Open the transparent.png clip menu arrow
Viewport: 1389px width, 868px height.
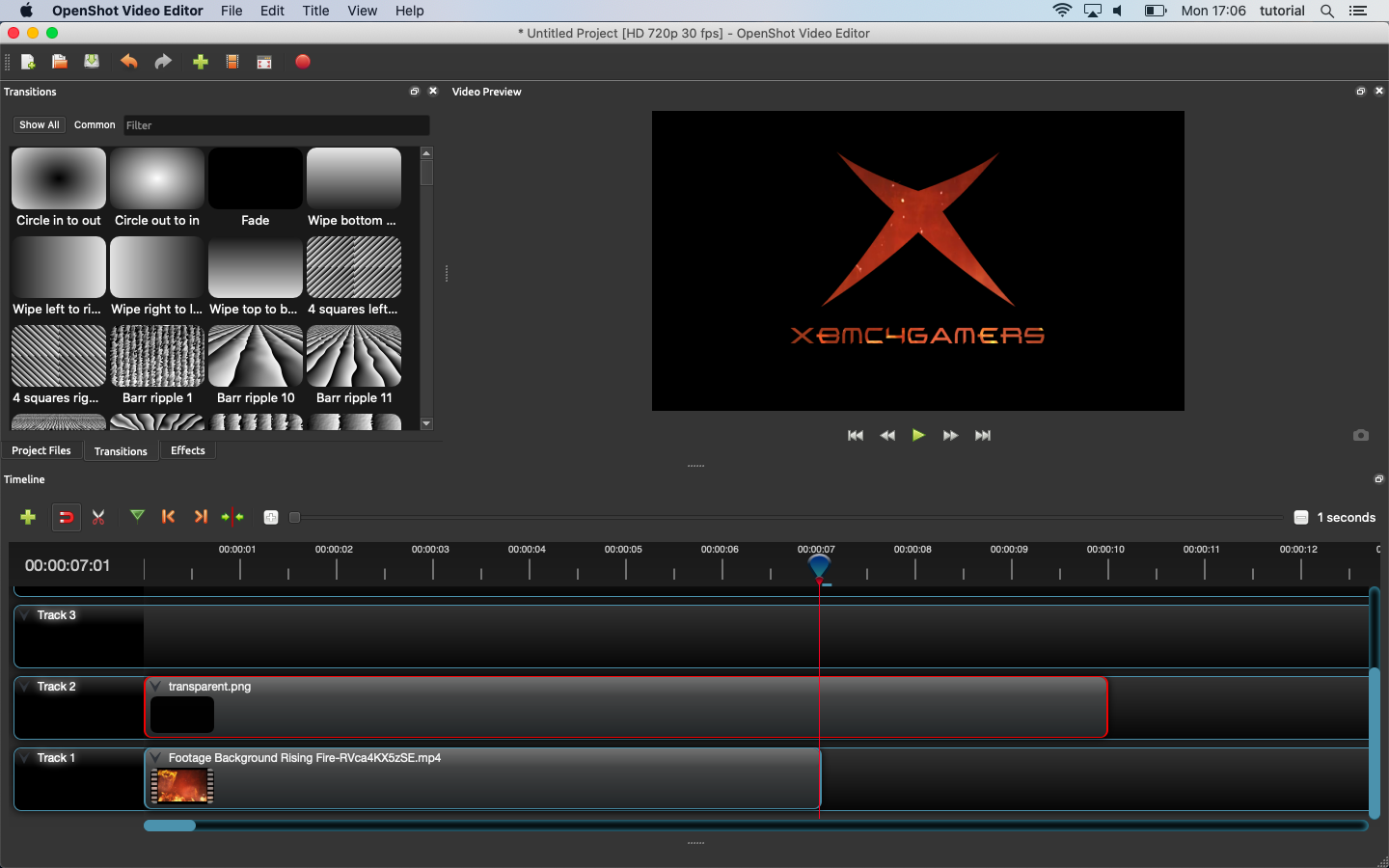coord(156,687)
